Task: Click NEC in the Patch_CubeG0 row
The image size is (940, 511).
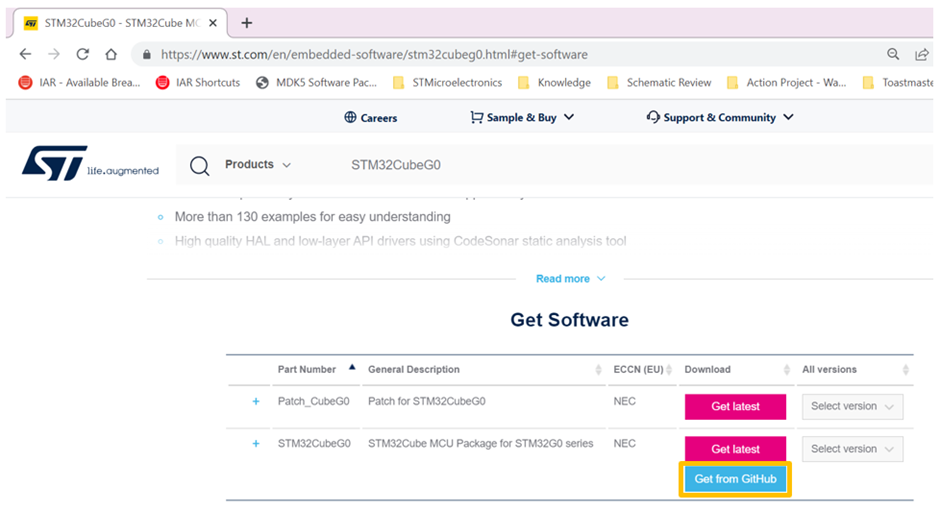Action: tap(625, 401)
